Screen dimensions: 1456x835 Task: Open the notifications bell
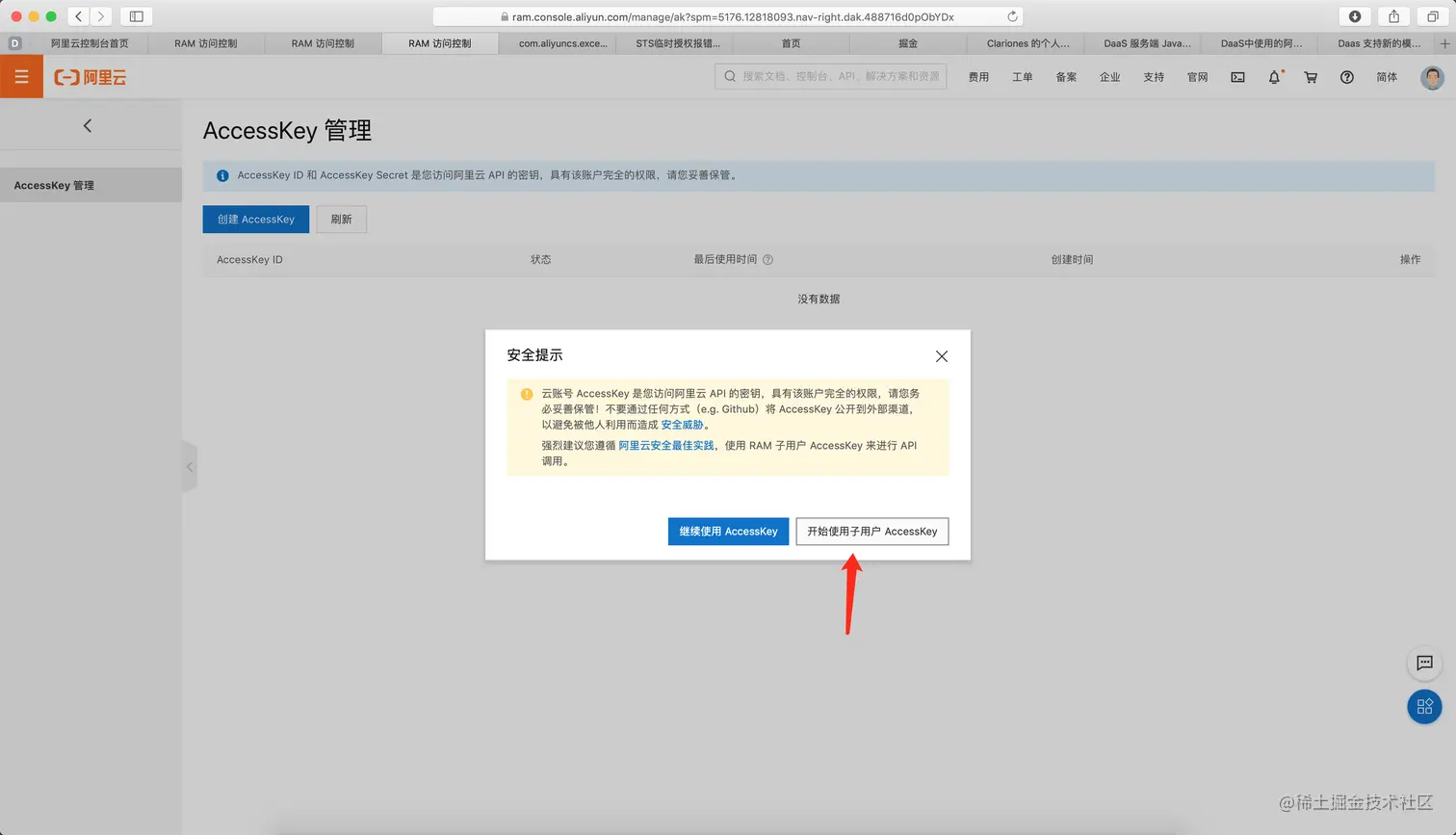[1274, 77]
